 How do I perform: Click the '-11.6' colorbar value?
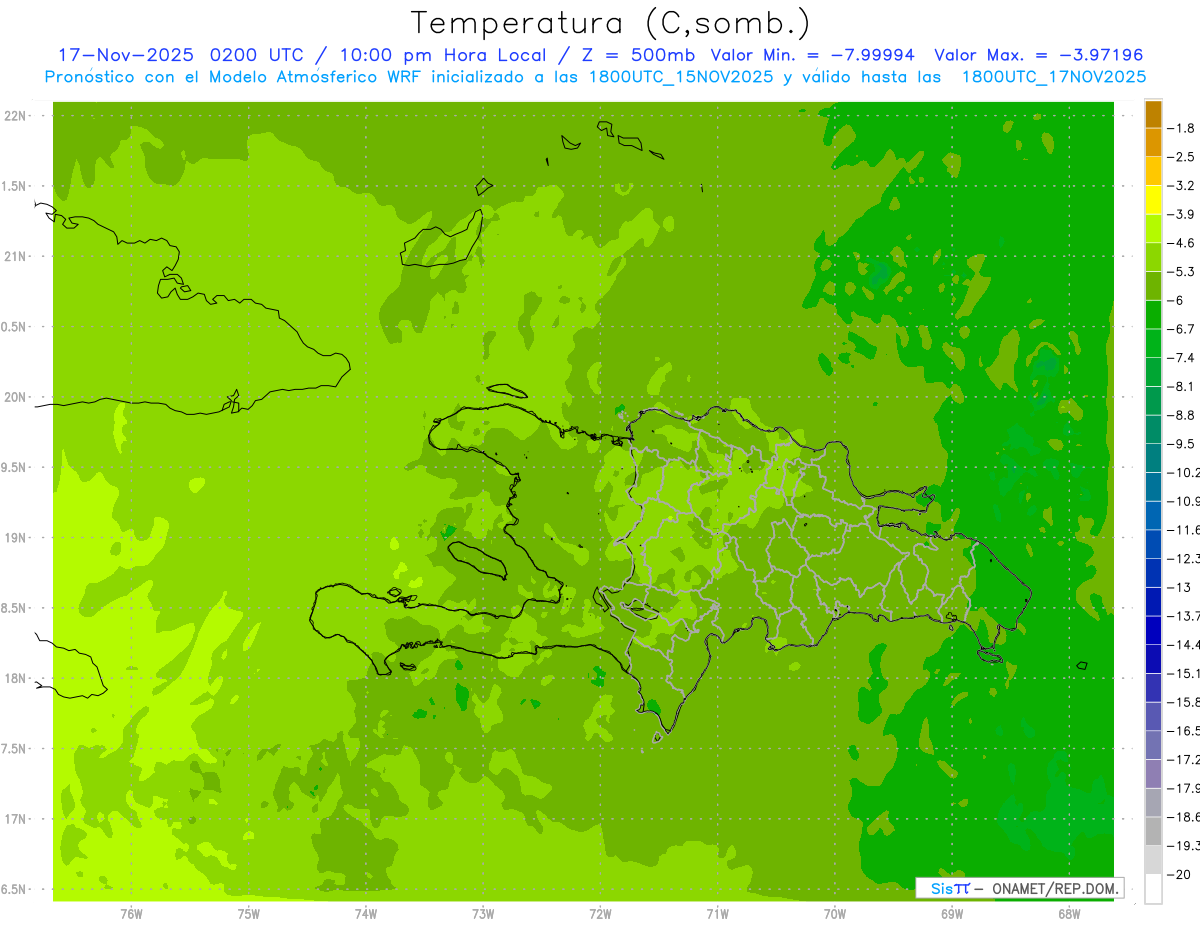pos(1183,530)
